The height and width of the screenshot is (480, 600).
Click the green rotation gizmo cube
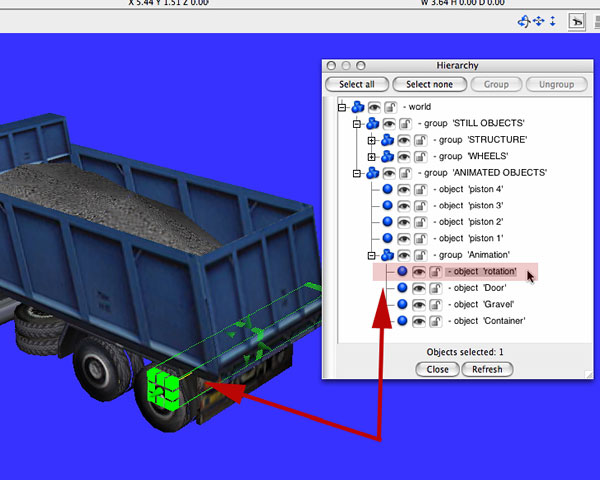(x=164, y=388)
